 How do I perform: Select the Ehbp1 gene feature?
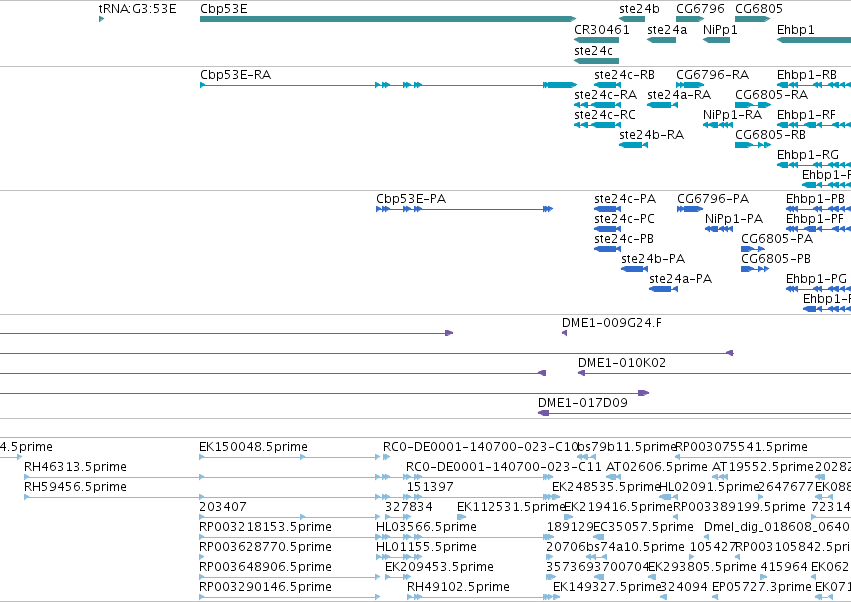tap(814, 40)
